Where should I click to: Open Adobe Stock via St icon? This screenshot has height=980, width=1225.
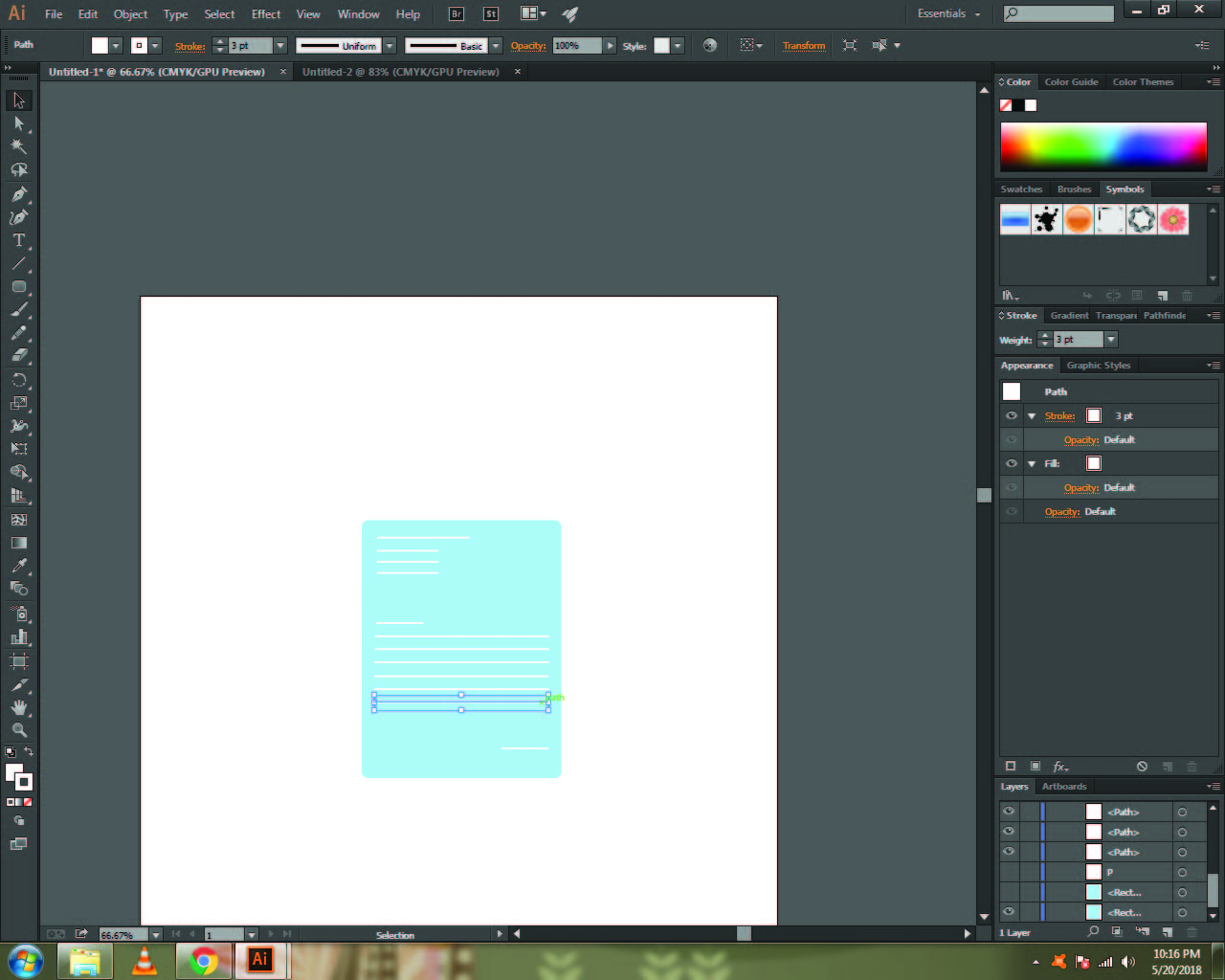tap(490, 13)
